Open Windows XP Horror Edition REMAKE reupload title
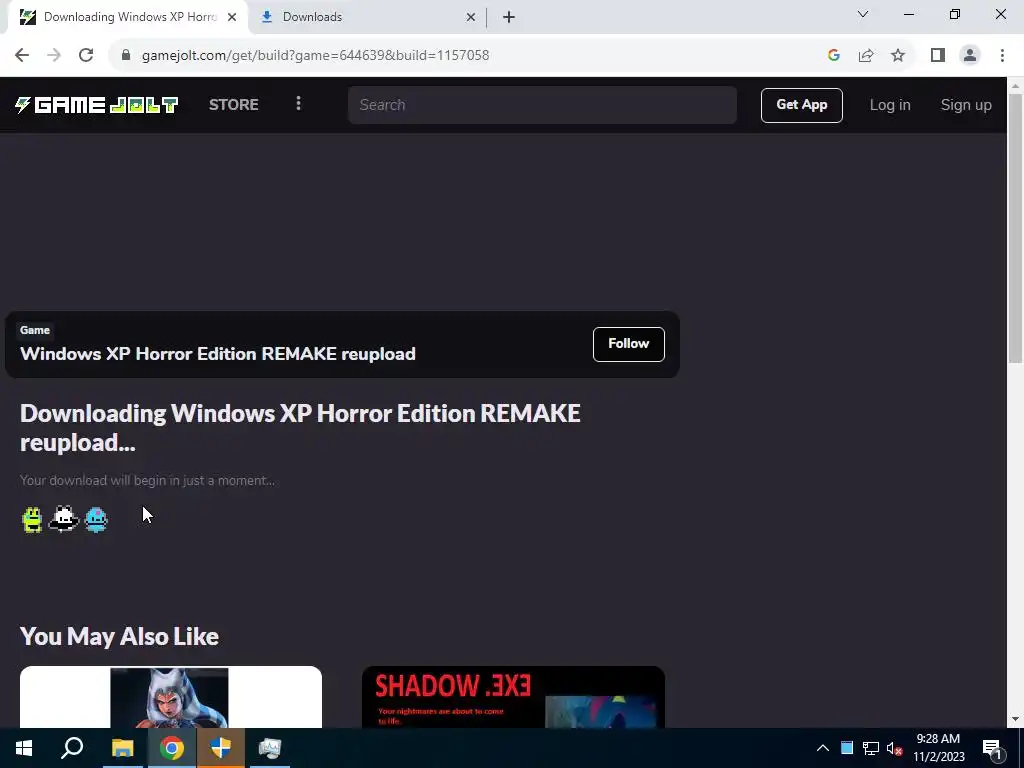The height and width of the screenshot is (768, 1024). 217,354
